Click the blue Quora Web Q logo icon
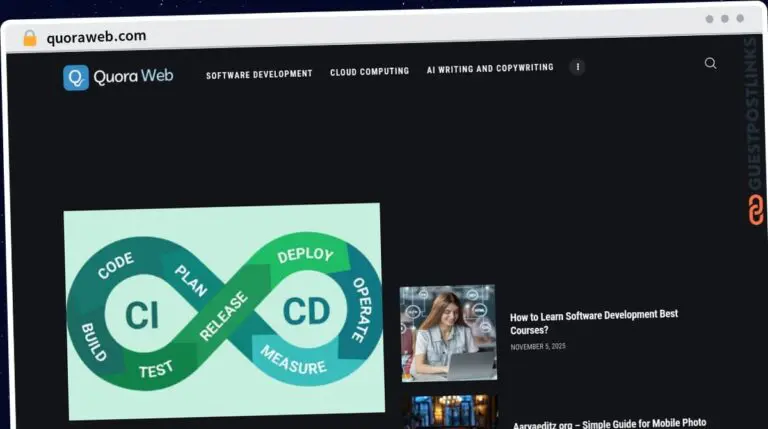 76,77
